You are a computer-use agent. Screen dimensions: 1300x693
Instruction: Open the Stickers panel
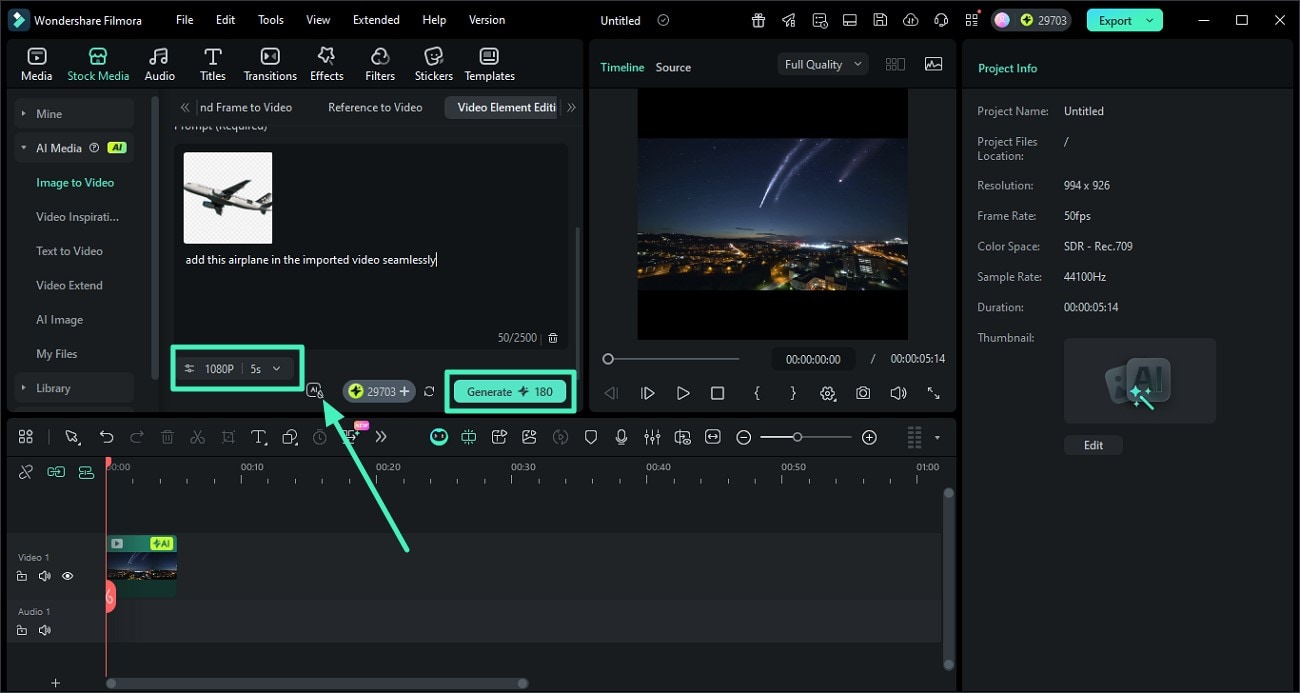pos(433,64)
